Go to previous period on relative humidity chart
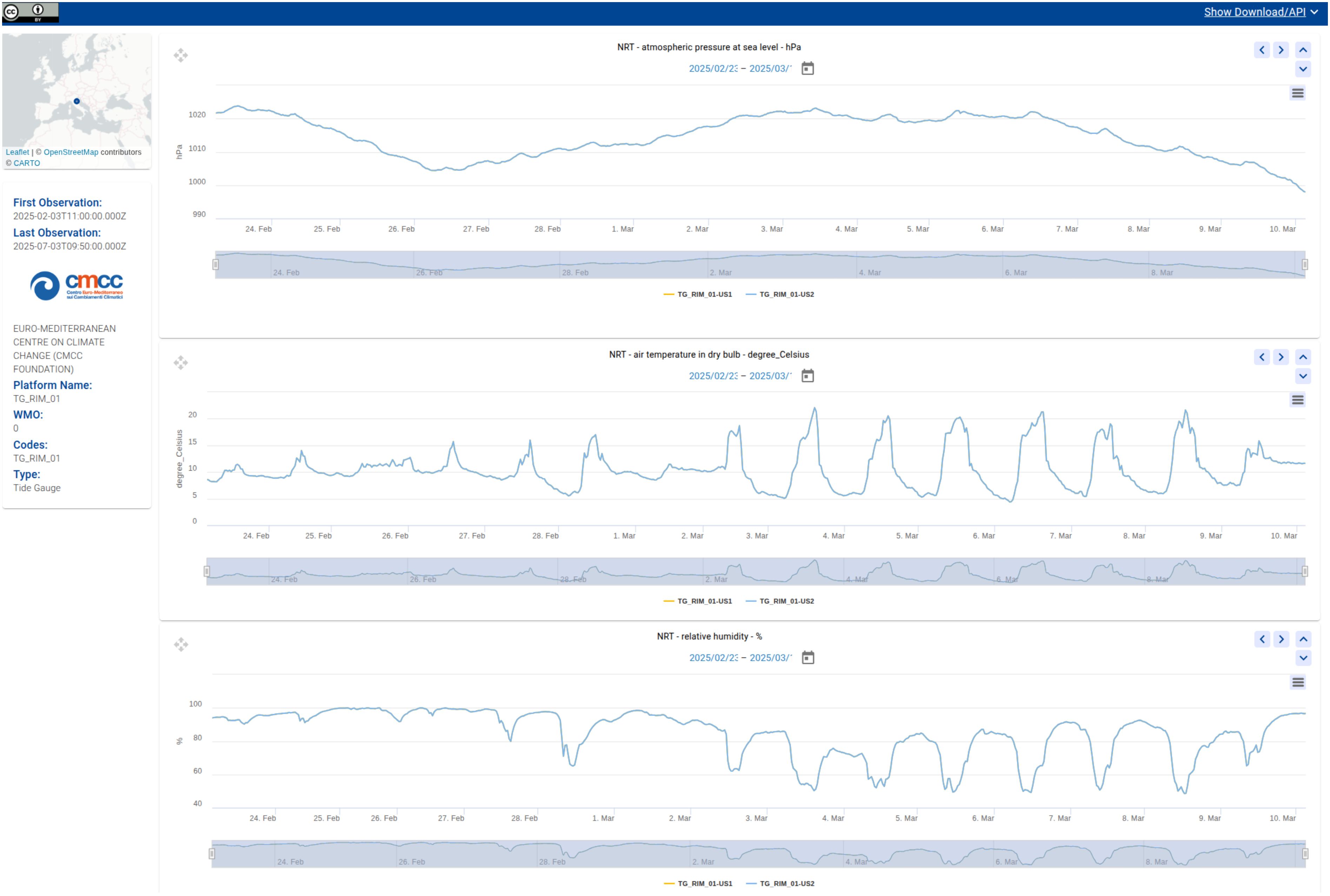This screenshot has height=896, width=1330. (1262, 639)
